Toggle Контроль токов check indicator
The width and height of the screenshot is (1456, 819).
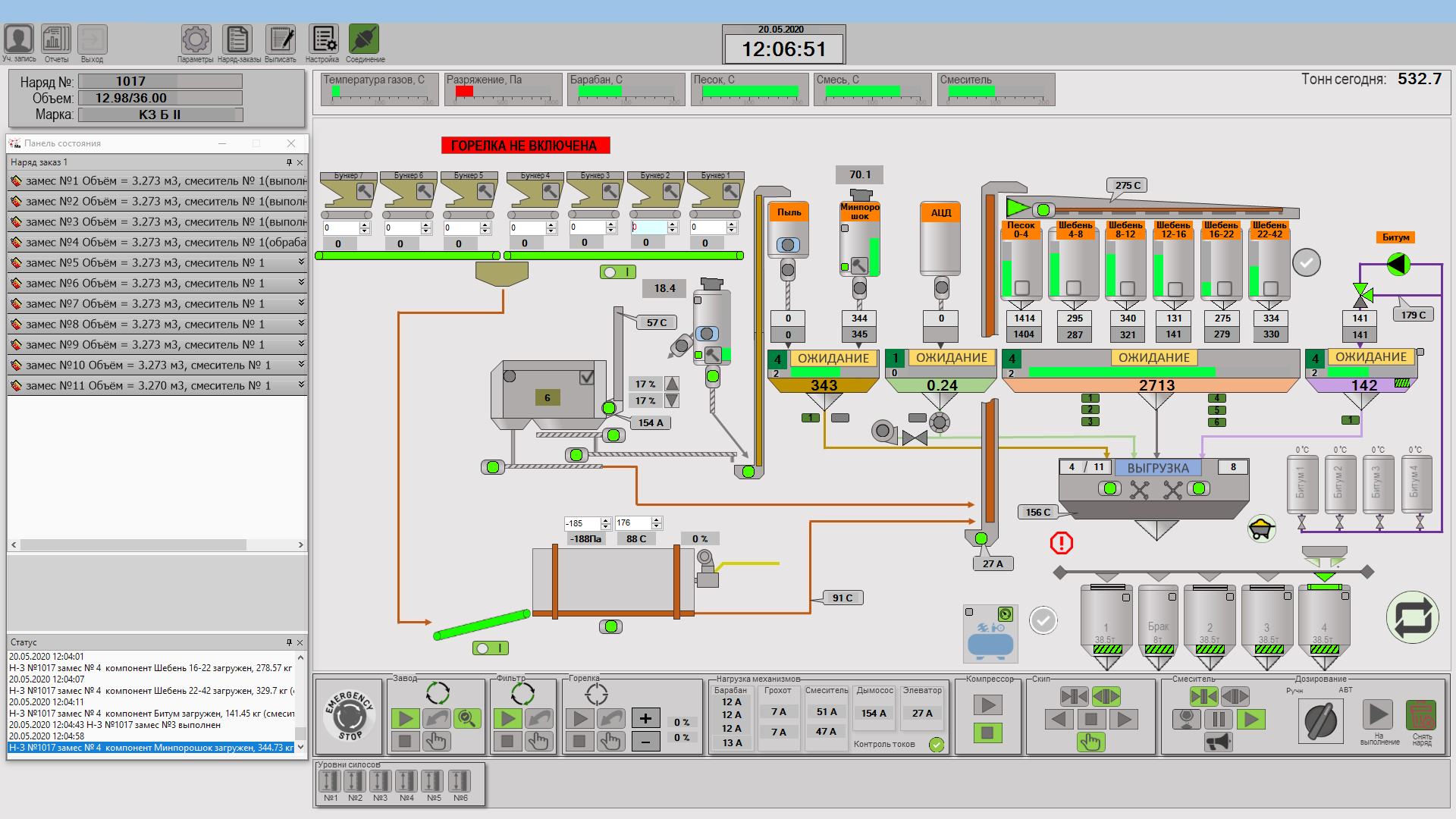(937, 745)
